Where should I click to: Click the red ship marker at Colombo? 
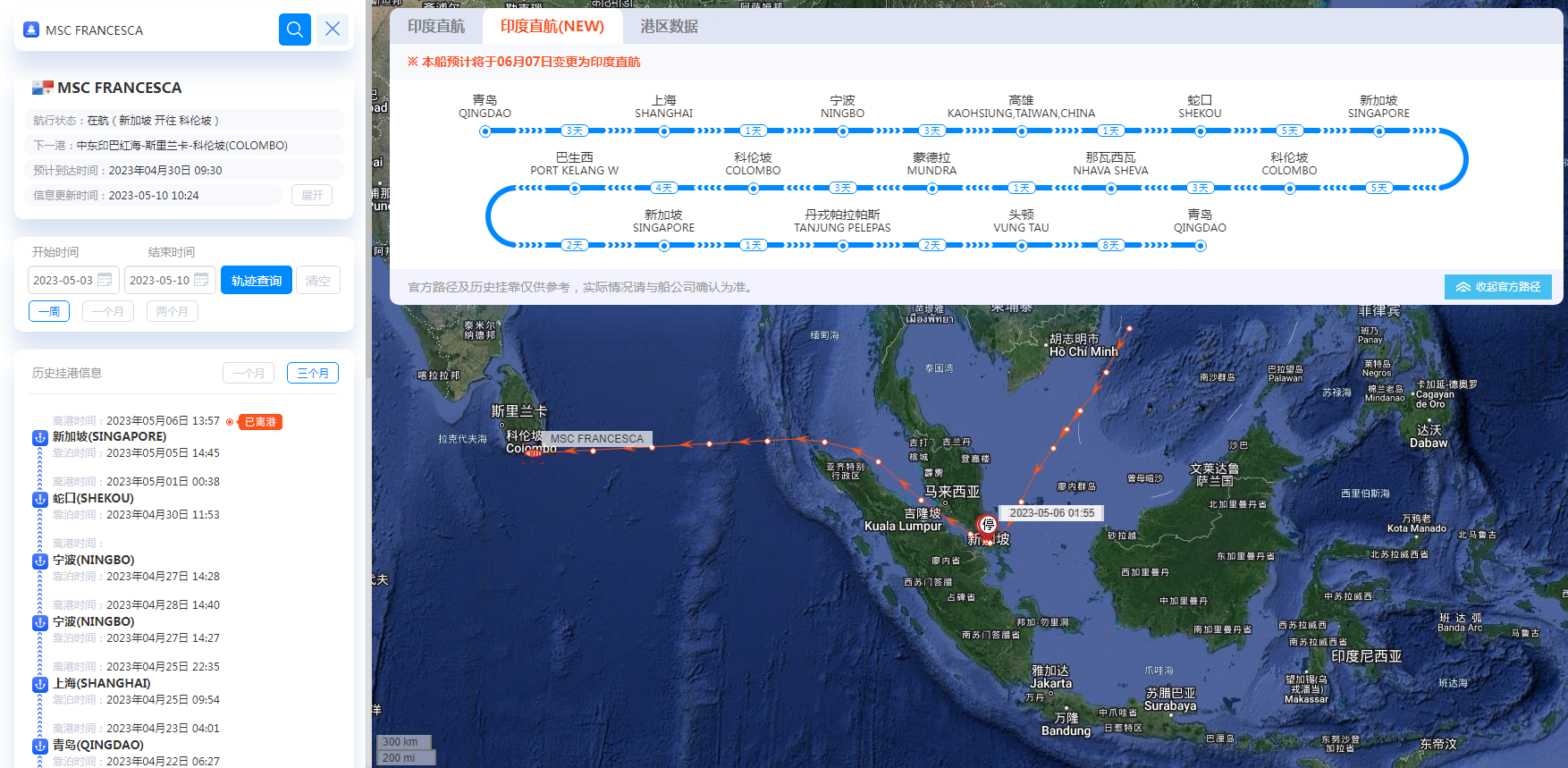tap(534, 452)
